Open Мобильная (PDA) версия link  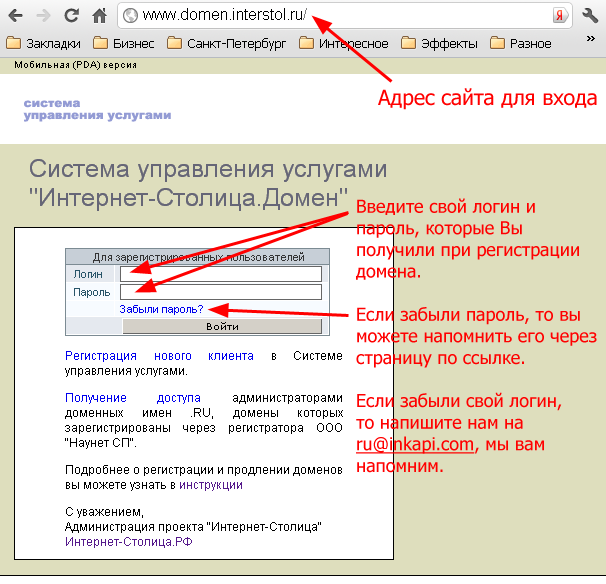(75, 65)
